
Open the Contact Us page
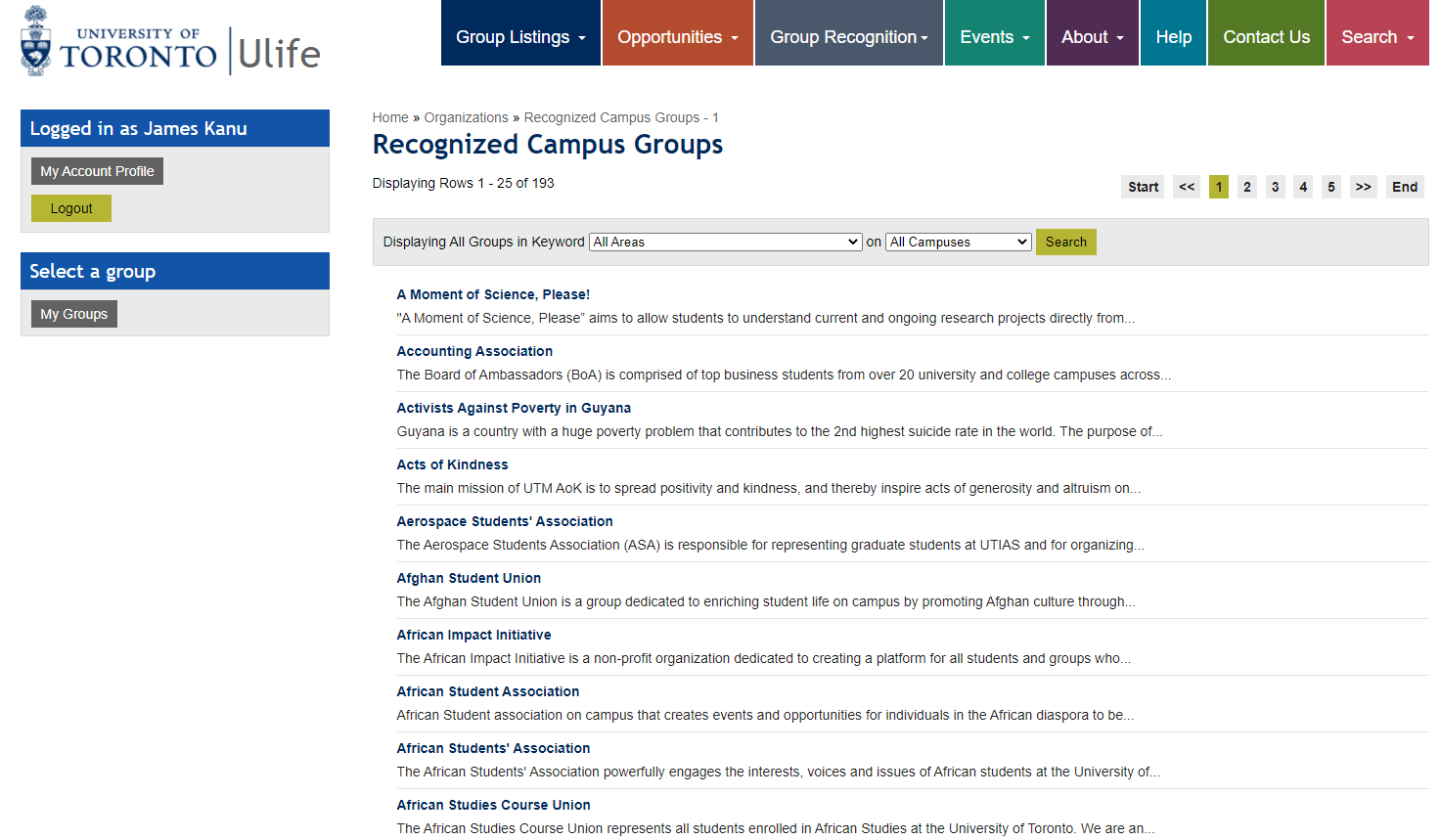pos(1266,33)
